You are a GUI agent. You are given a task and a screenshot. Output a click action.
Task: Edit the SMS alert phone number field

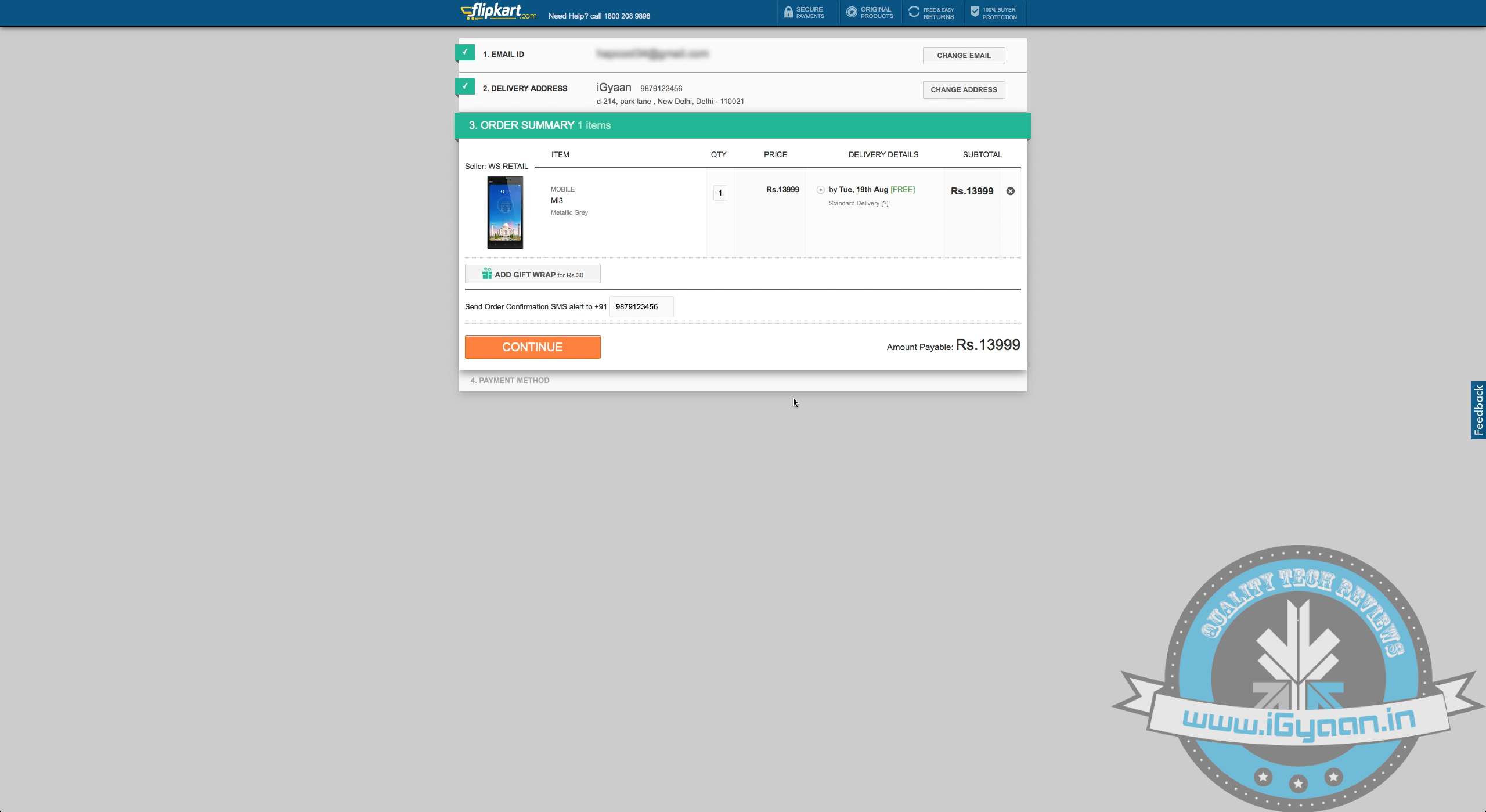coord(641,306)
